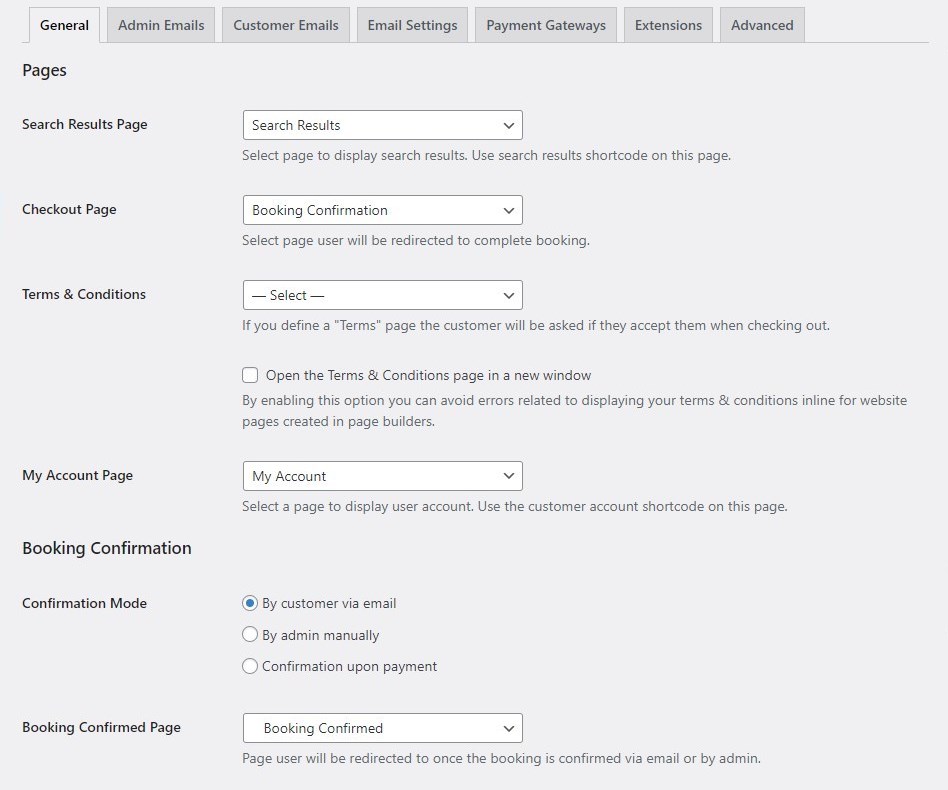Screen dimensions: 948x790
Task: Open the Booking Confirmed Page dropdown
Action: click(382, 728)
